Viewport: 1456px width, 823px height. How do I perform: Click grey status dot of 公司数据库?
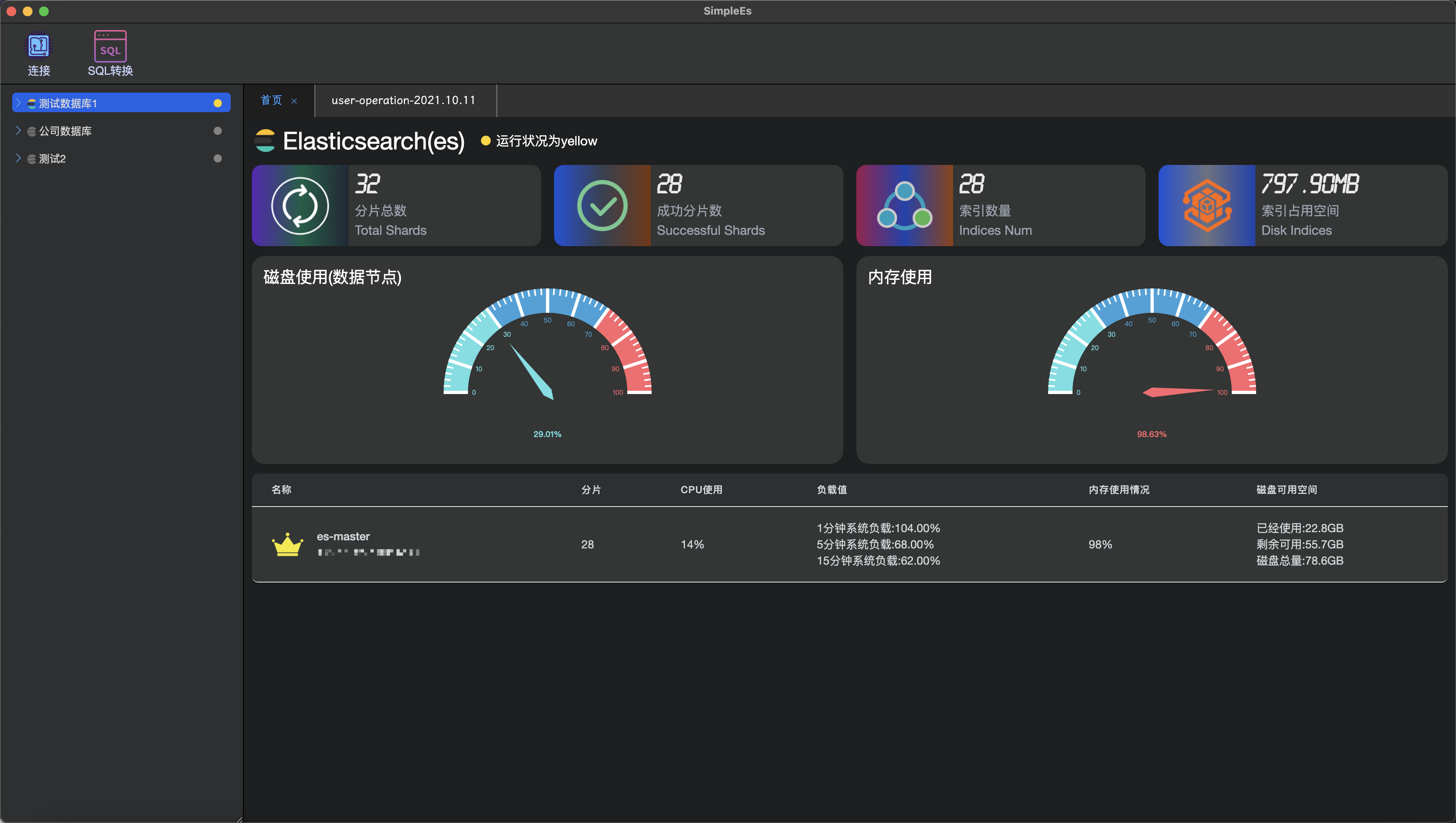pyautogui.click(x=218, y=130)
